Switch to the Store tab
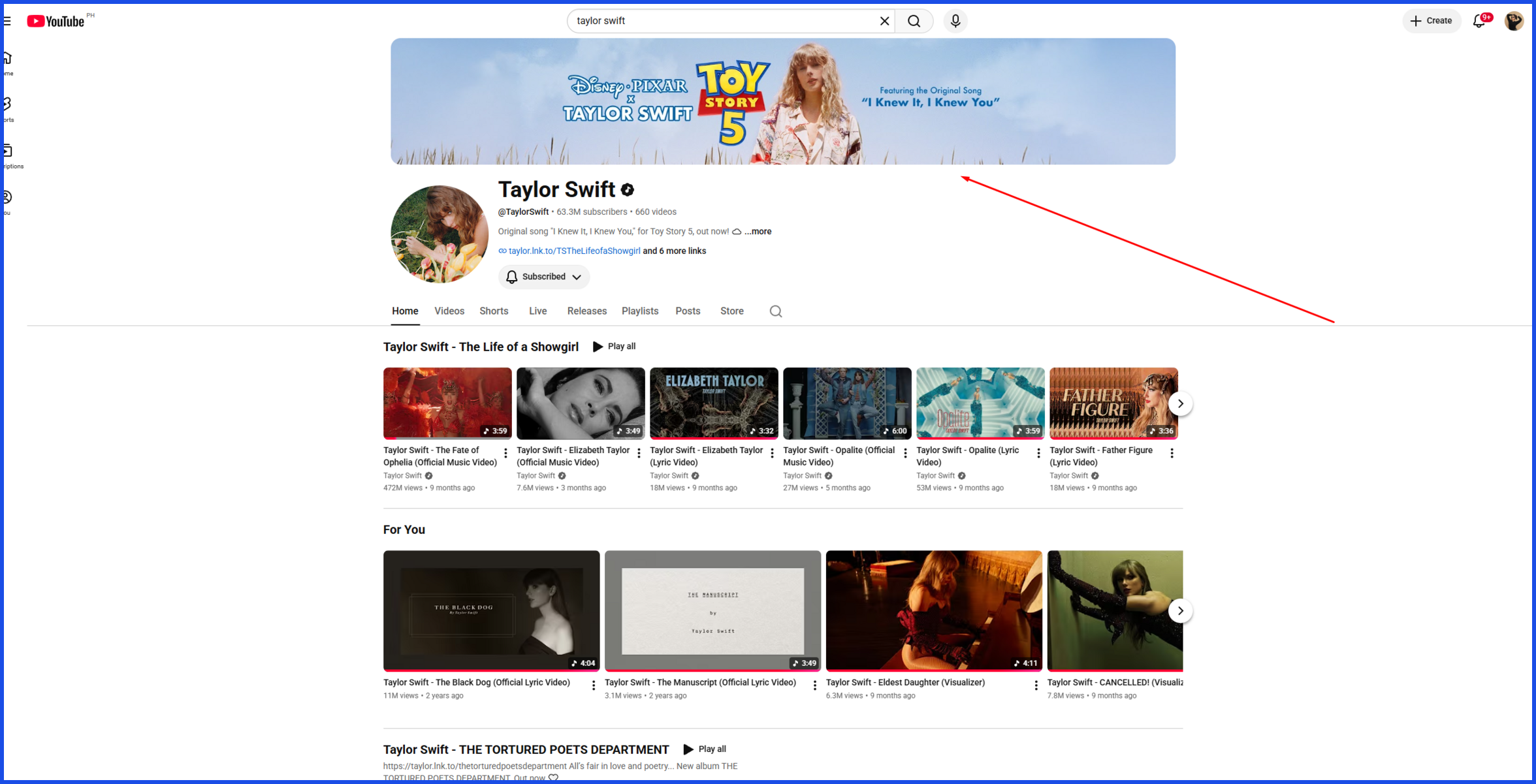 click(732, 311)
